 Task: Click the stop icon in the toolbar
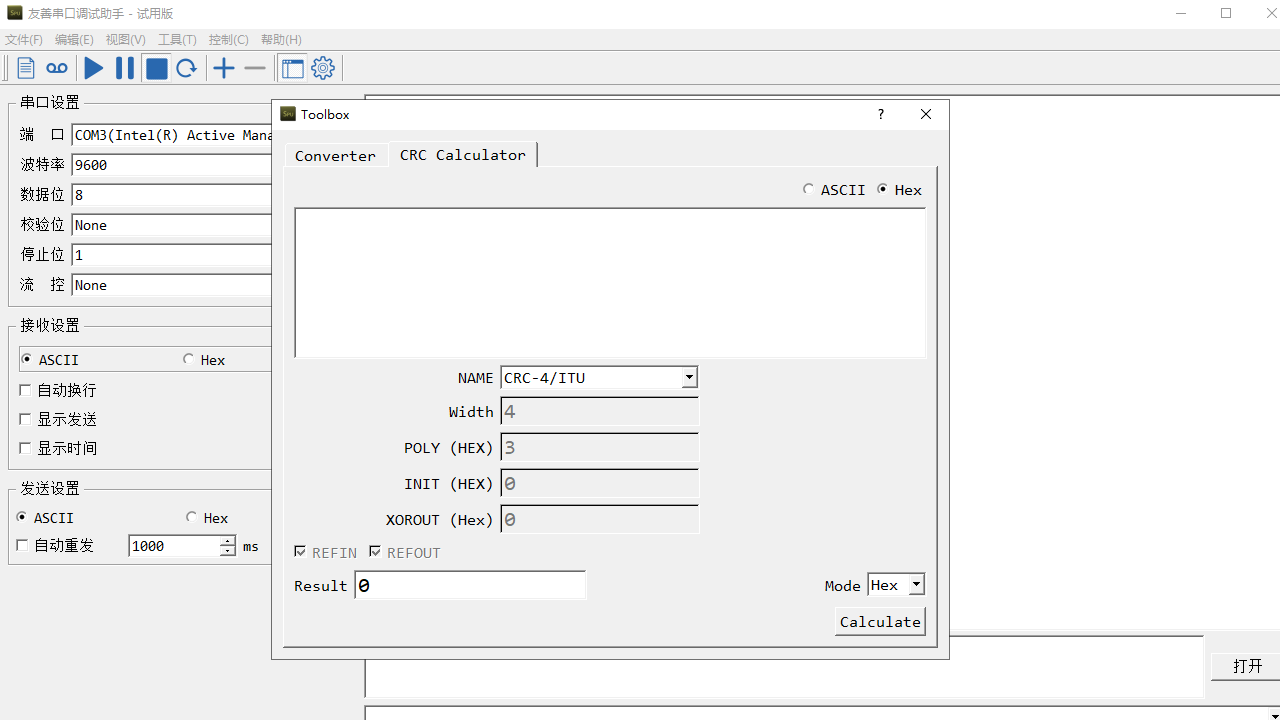point(156,67)
